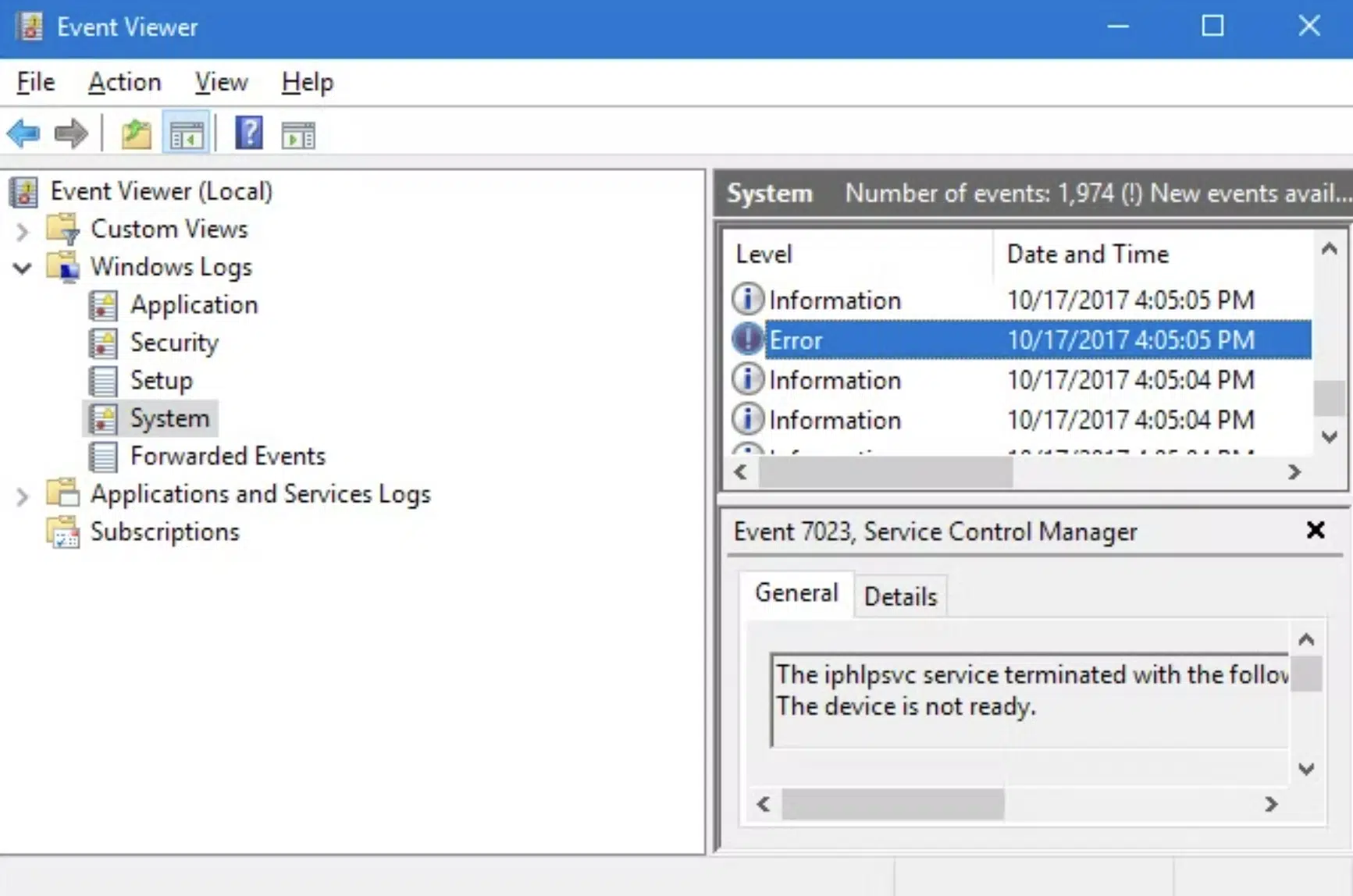This screenshot has width=1353, height=896.
Task: Click the event list scrollbar down arrow
Action: [x=1328, y=438]
